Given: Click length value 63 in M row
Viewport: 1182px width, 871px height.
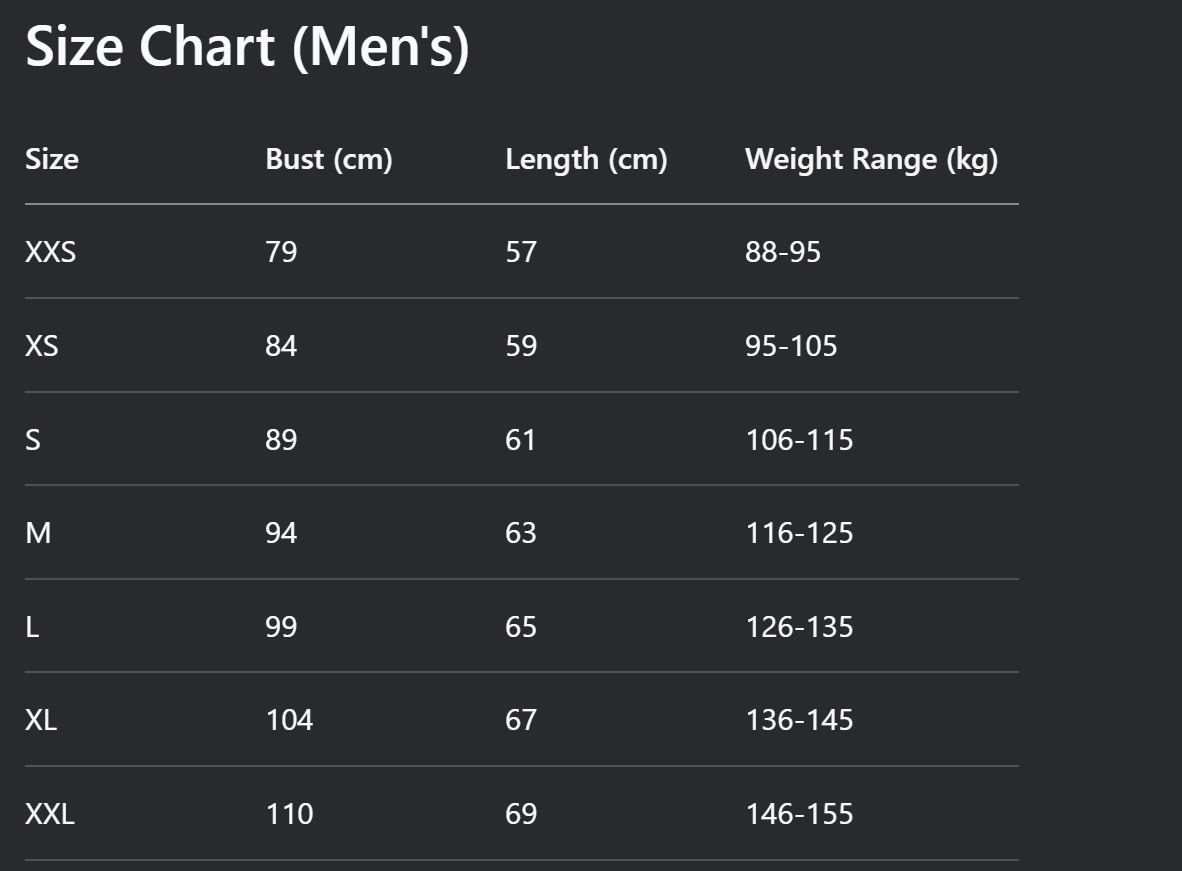Looking at the screenshot, I should click(521, 533).
